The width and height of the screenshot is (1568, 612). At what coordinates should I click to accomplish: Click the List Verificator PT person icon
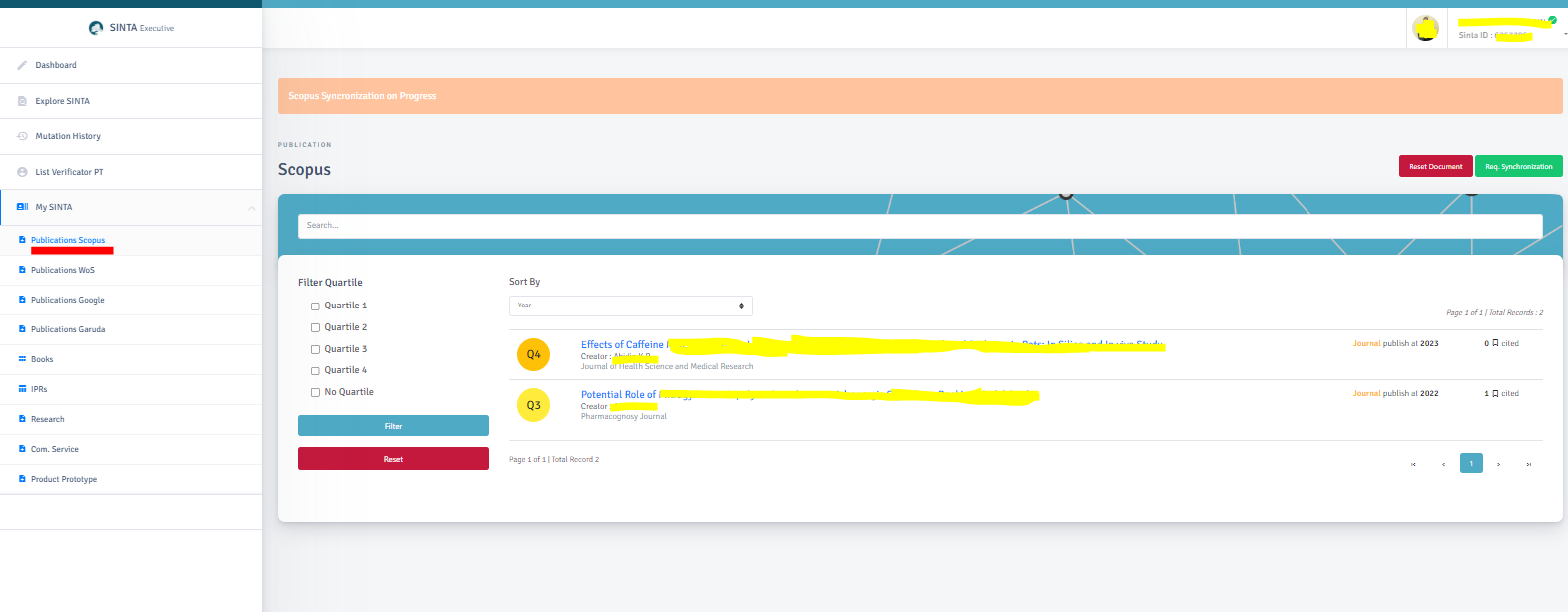[x=22, y=172]
